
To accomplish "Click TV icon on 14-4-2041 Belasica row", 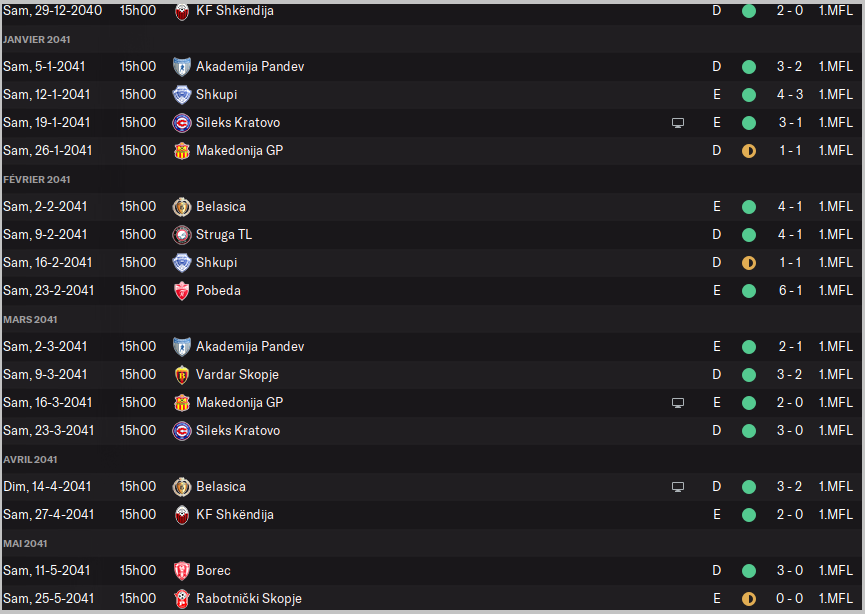I will pyautogui.click(x=678, y=487).
